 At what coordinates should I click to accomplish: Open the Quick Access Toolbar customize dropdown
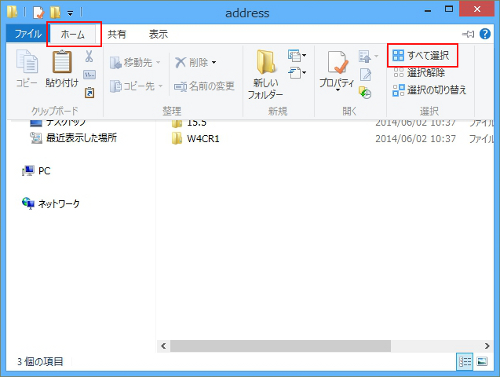tap(70, 13)
